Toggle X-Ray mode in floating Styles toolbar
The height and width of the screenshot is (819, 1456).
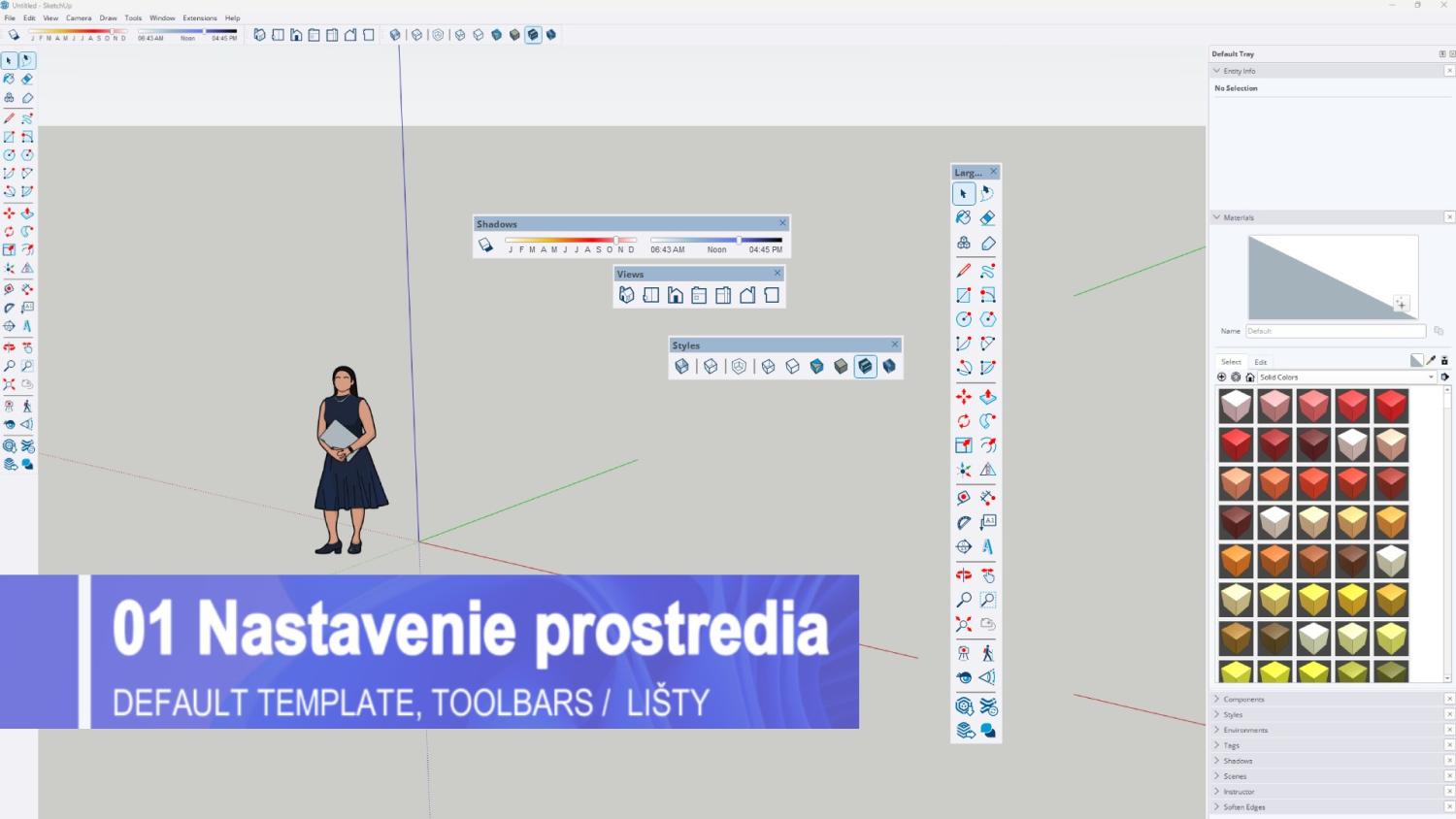pyautogui.click(x=682, y=367)
